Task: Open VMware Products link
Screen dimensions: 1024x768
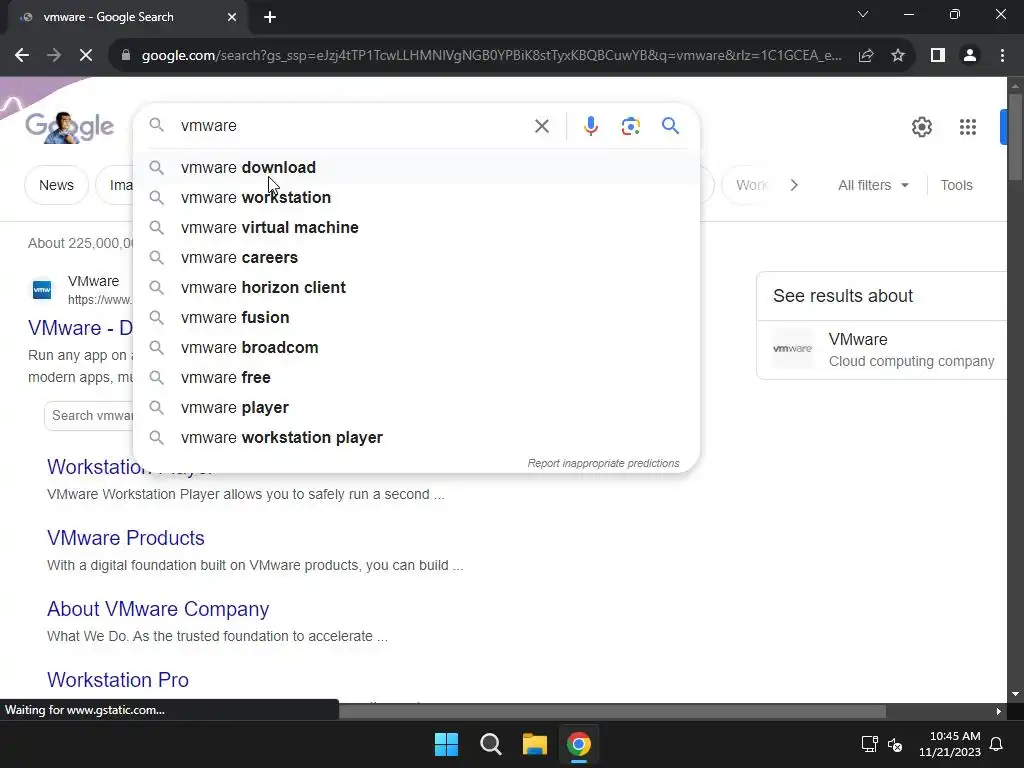Action: 125,538
